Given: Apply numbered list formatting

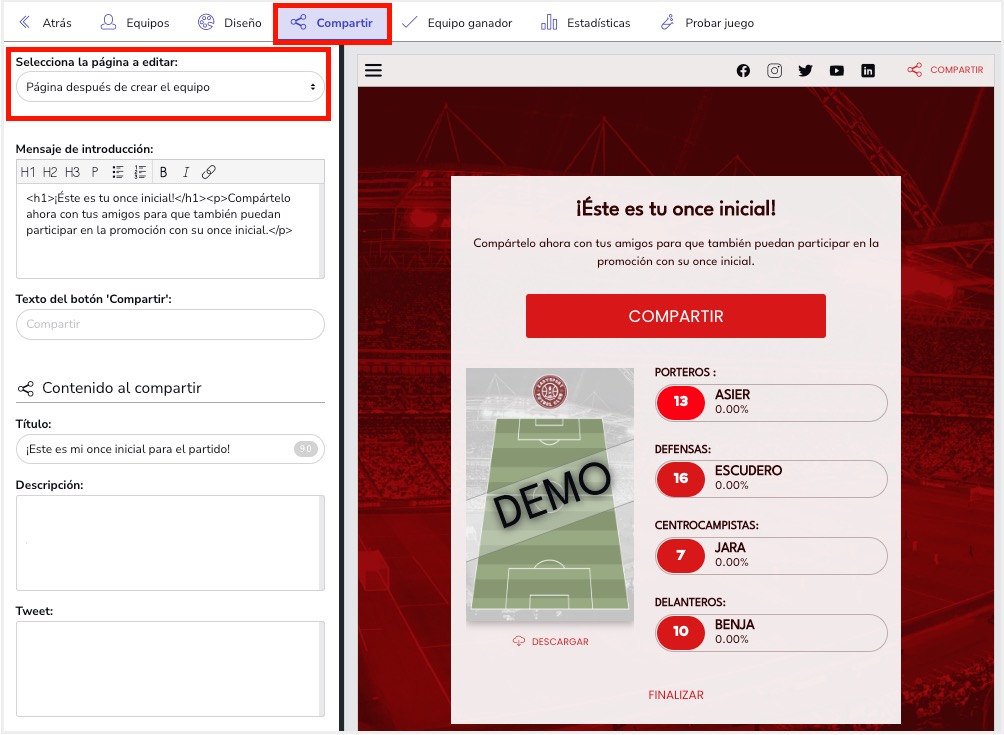Looking at the screenshot, I should (140, 172).
